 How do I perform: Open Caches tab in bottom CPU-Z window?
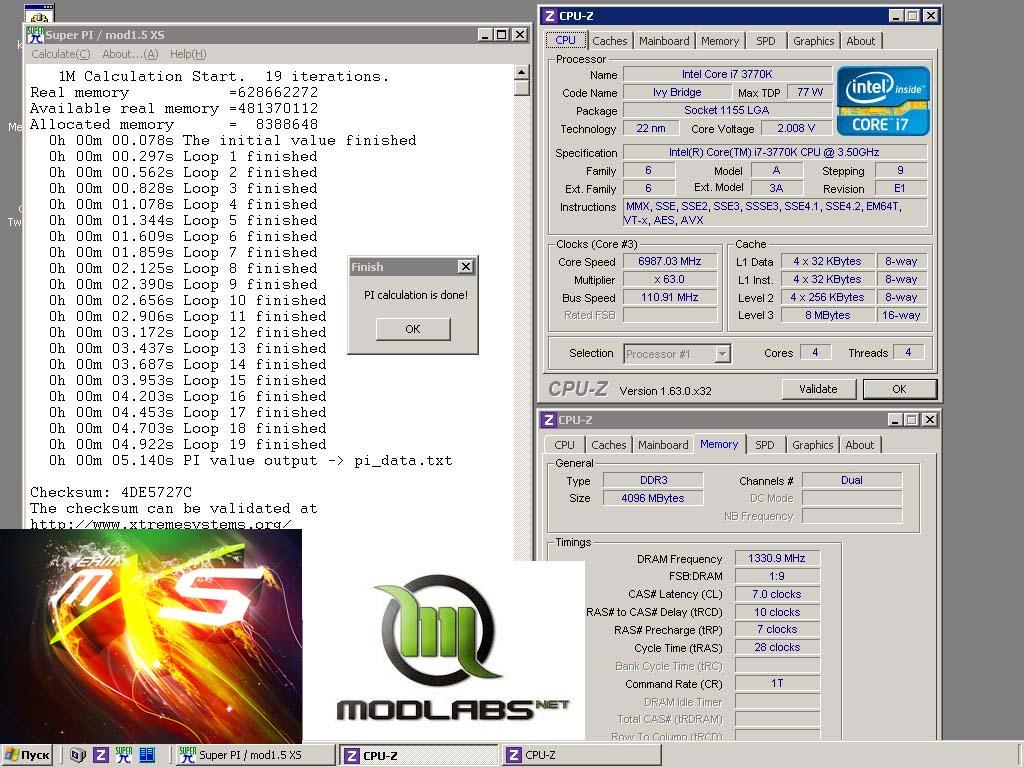(608, 445)
